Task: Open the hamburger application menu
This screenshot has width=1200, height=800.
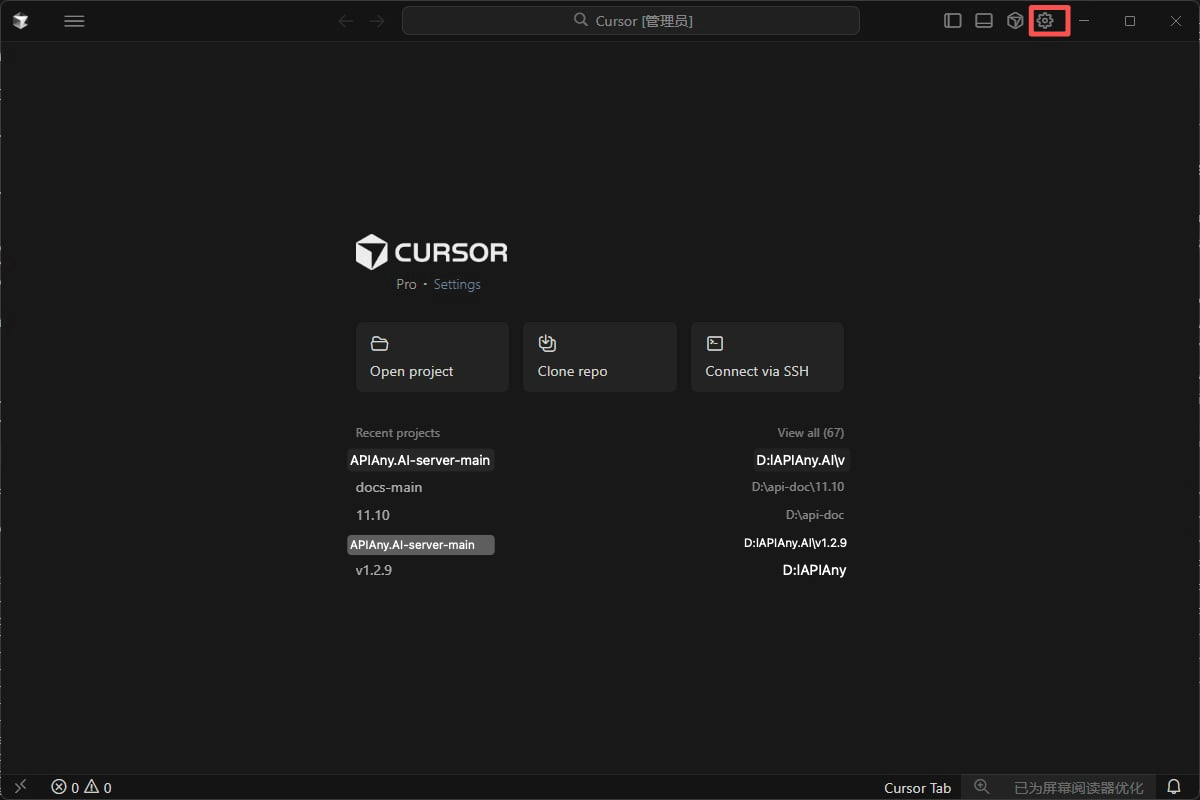Action: 74,21
